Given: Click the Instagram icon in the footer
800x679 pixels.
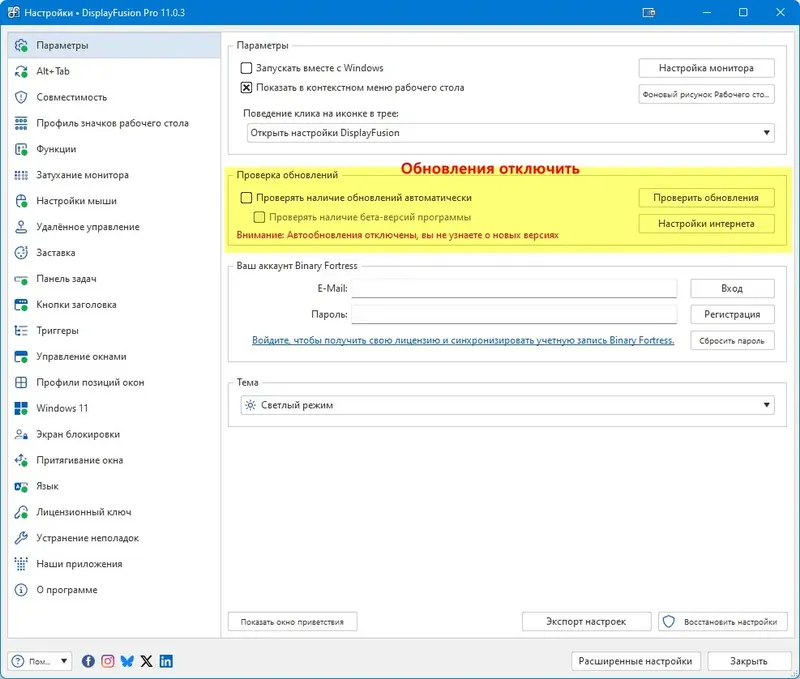Looking at the screenshot, I should pos(108,661).
